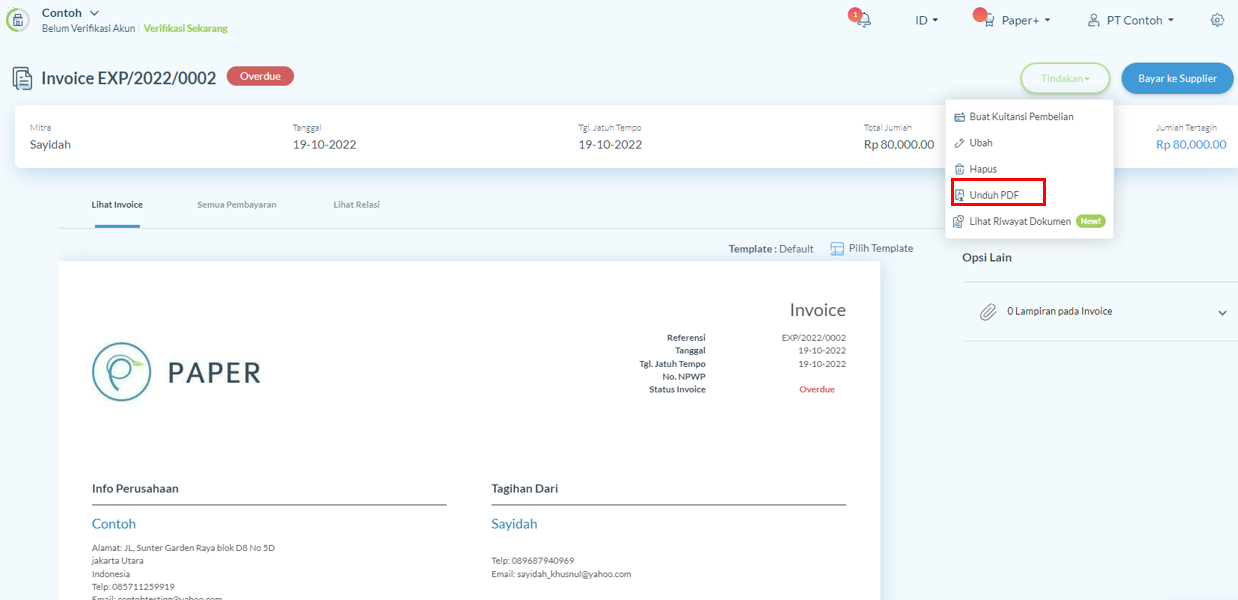Open the Contoh company switcher dropdown
This screenshot has width=1238, height=600.
pos(70,13)
